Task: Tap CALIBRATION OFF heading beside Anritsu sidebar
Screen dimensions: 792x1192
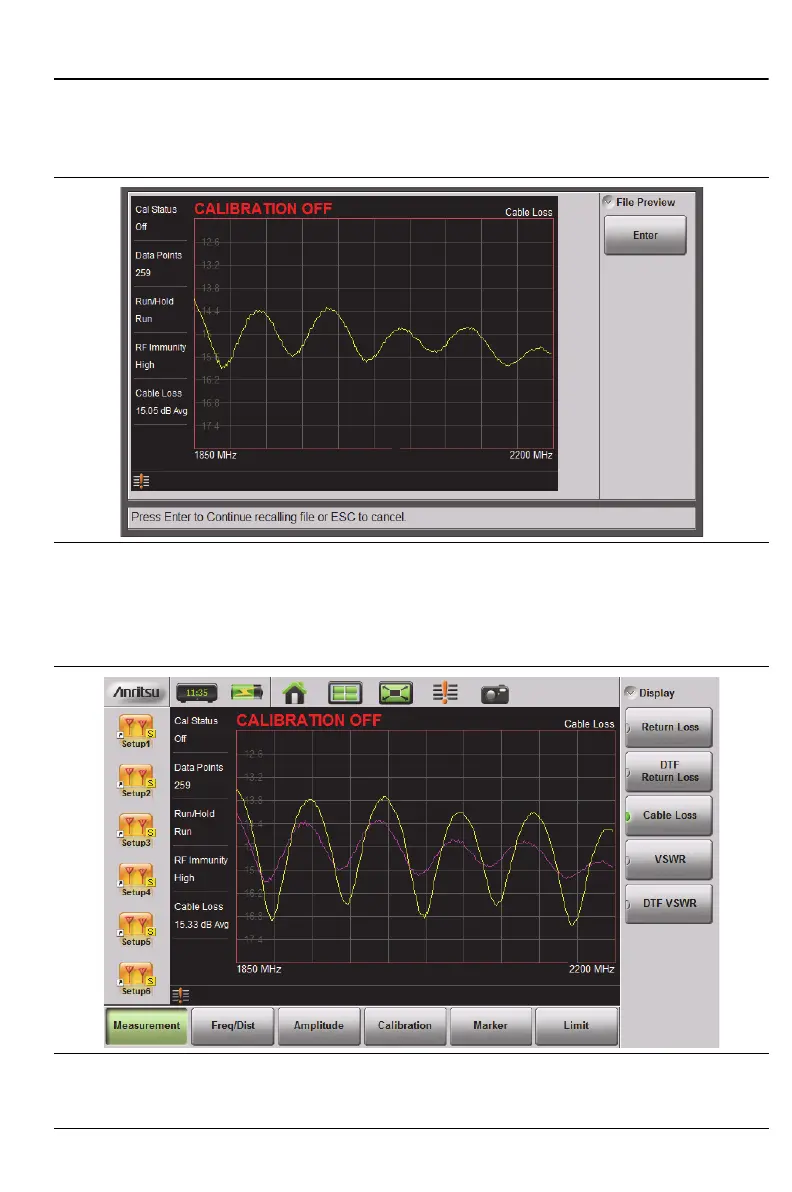Action: (309, 720)
